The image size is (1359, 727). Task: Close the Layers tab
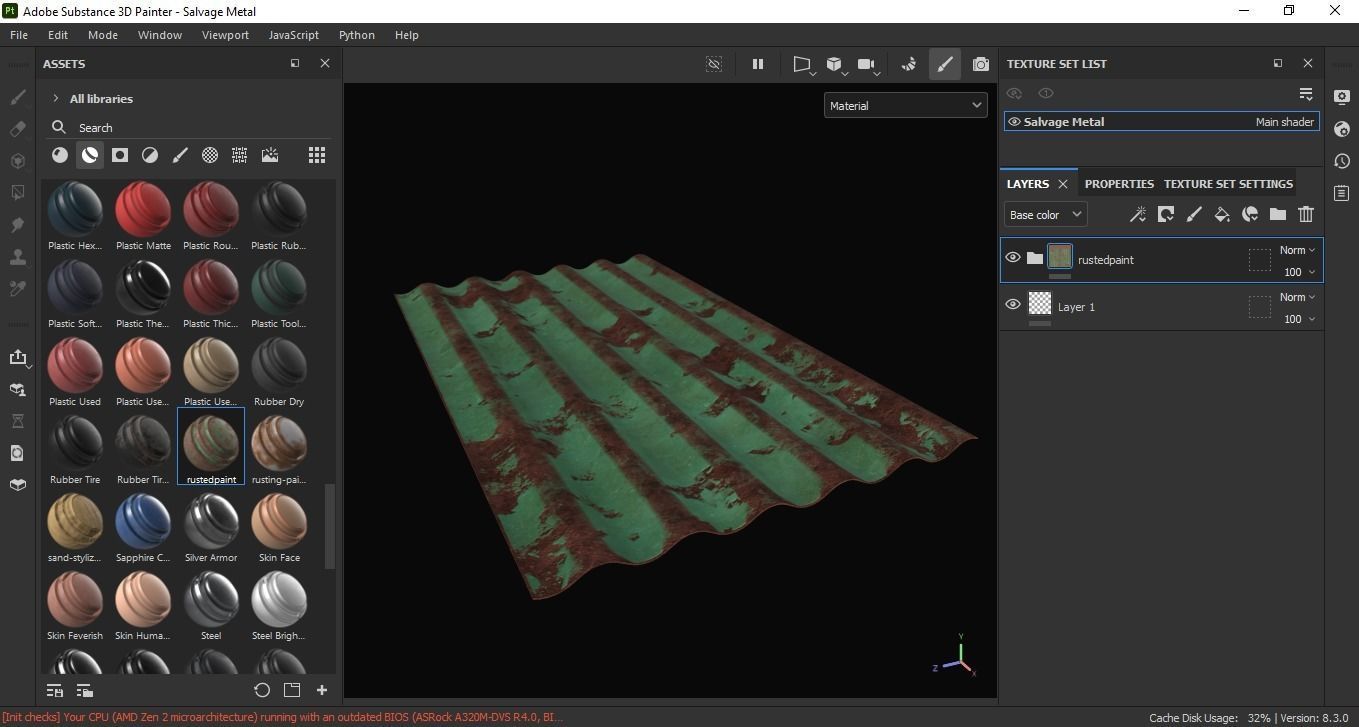tap(1063, 184)
